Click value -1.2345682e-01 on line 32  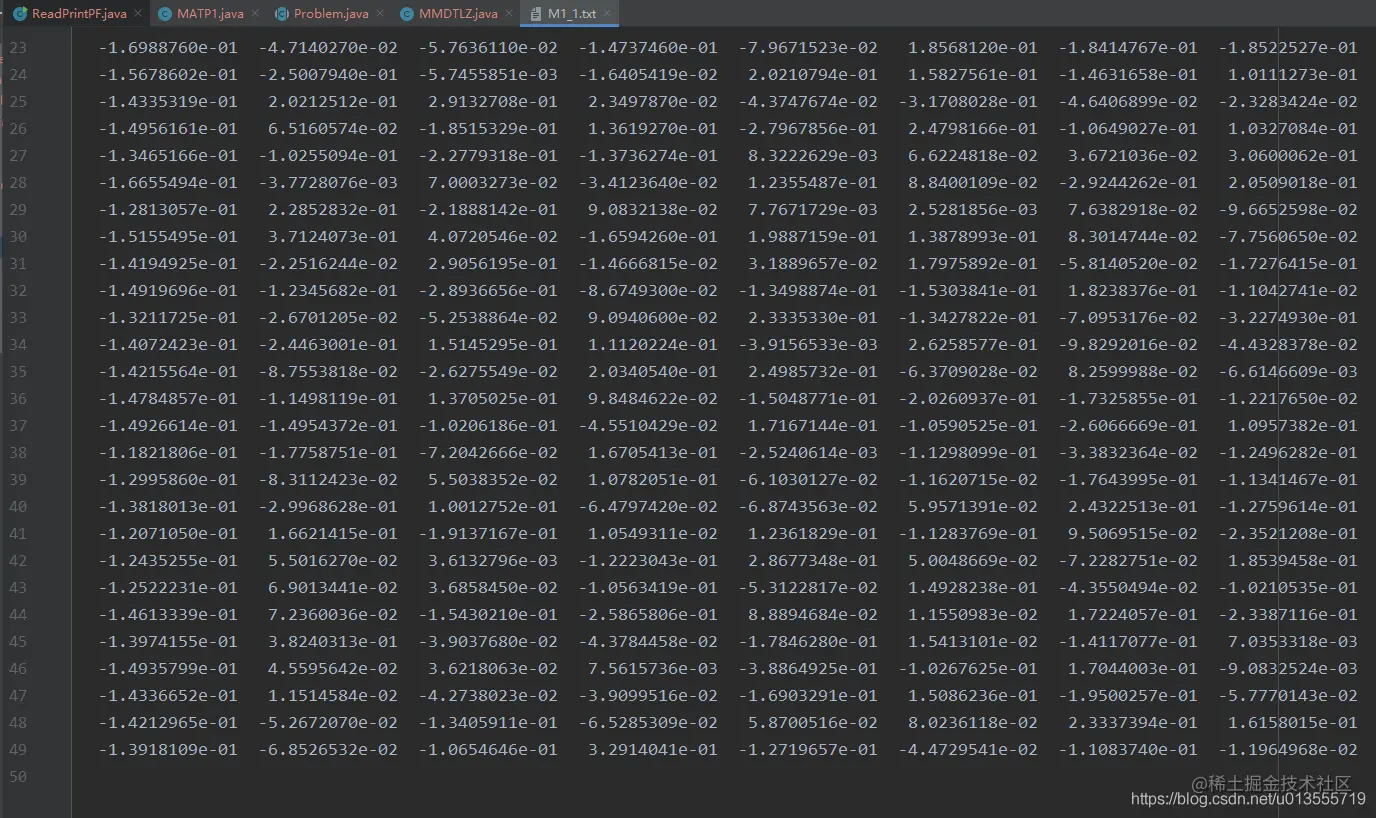[x=328, y=291]
